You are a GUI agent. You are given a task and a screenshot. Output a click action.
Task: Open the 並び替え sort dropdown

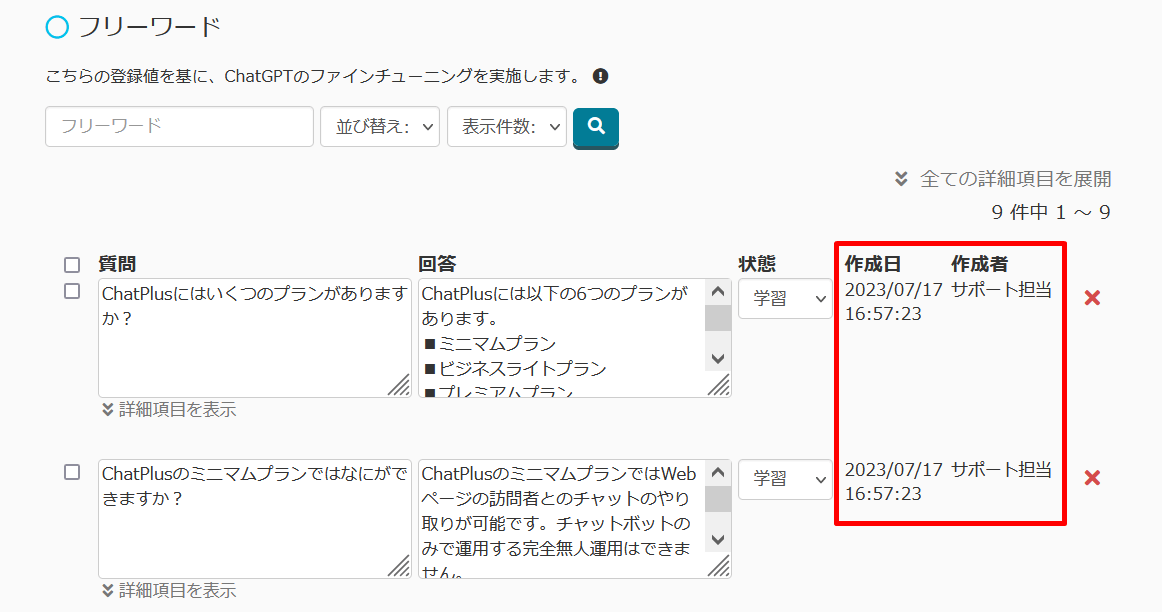[380, 127]
